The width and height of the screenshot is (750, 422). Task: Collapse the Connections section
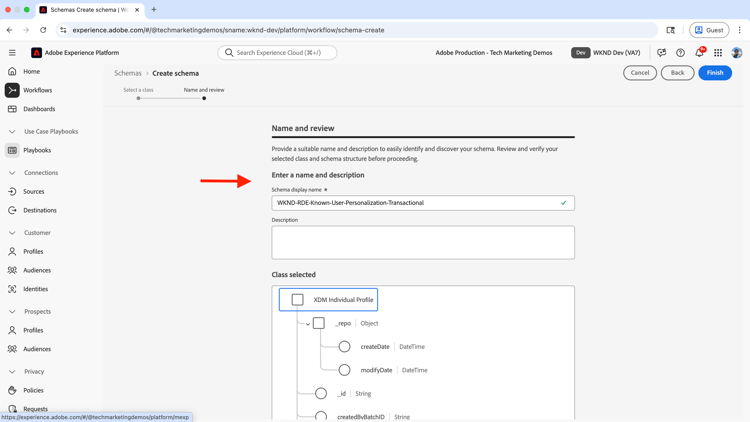point(12,173)
